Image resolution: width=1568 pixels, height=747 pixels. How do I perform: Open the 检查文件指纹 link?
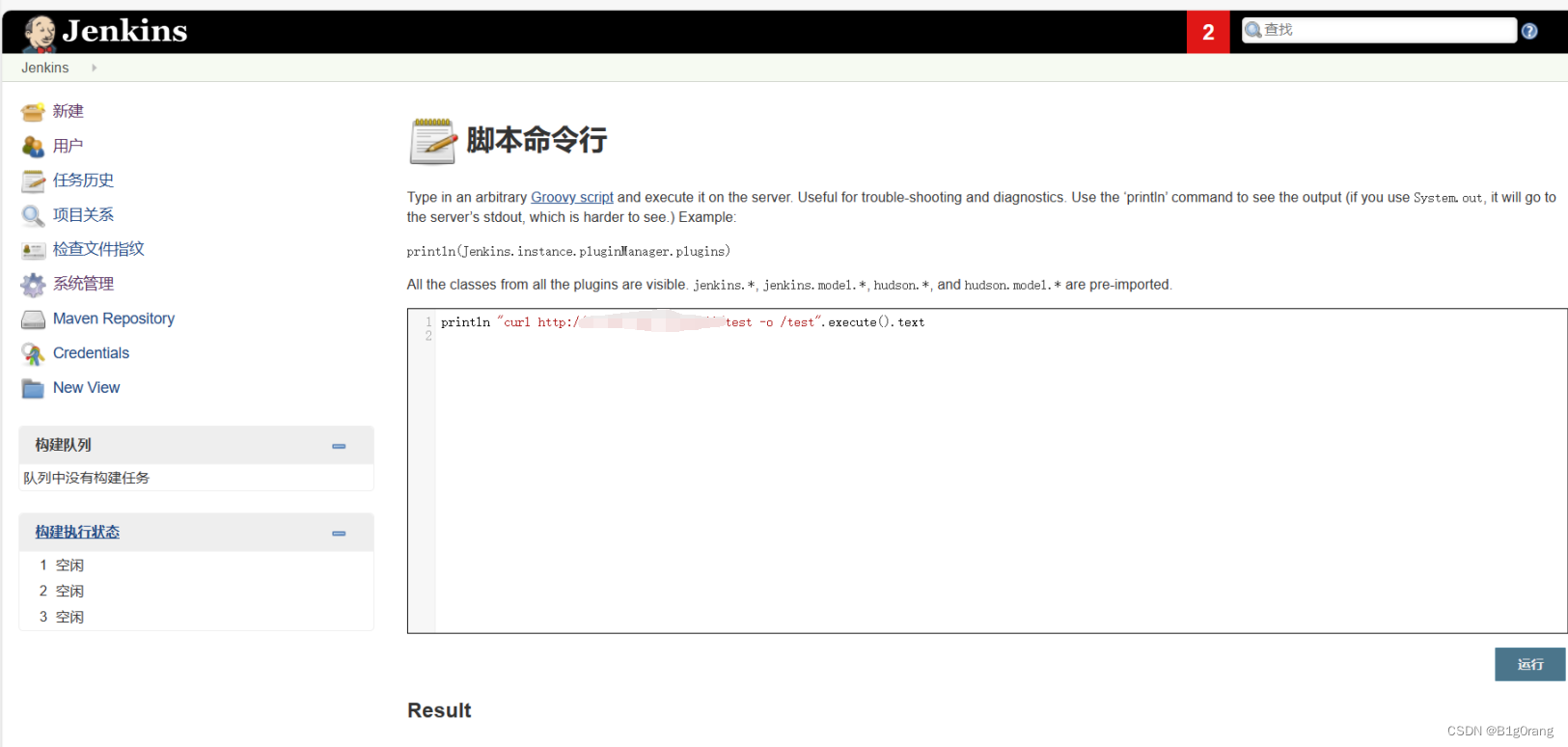click(x=98, y=249)
